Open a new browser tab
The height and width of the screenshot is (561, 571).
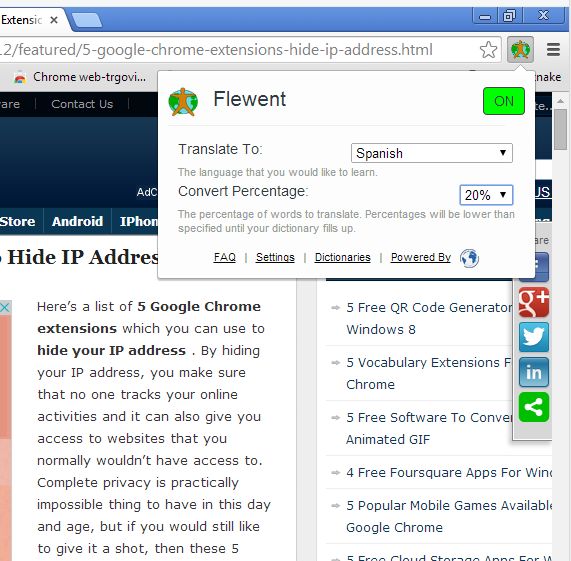click(86, 20)
